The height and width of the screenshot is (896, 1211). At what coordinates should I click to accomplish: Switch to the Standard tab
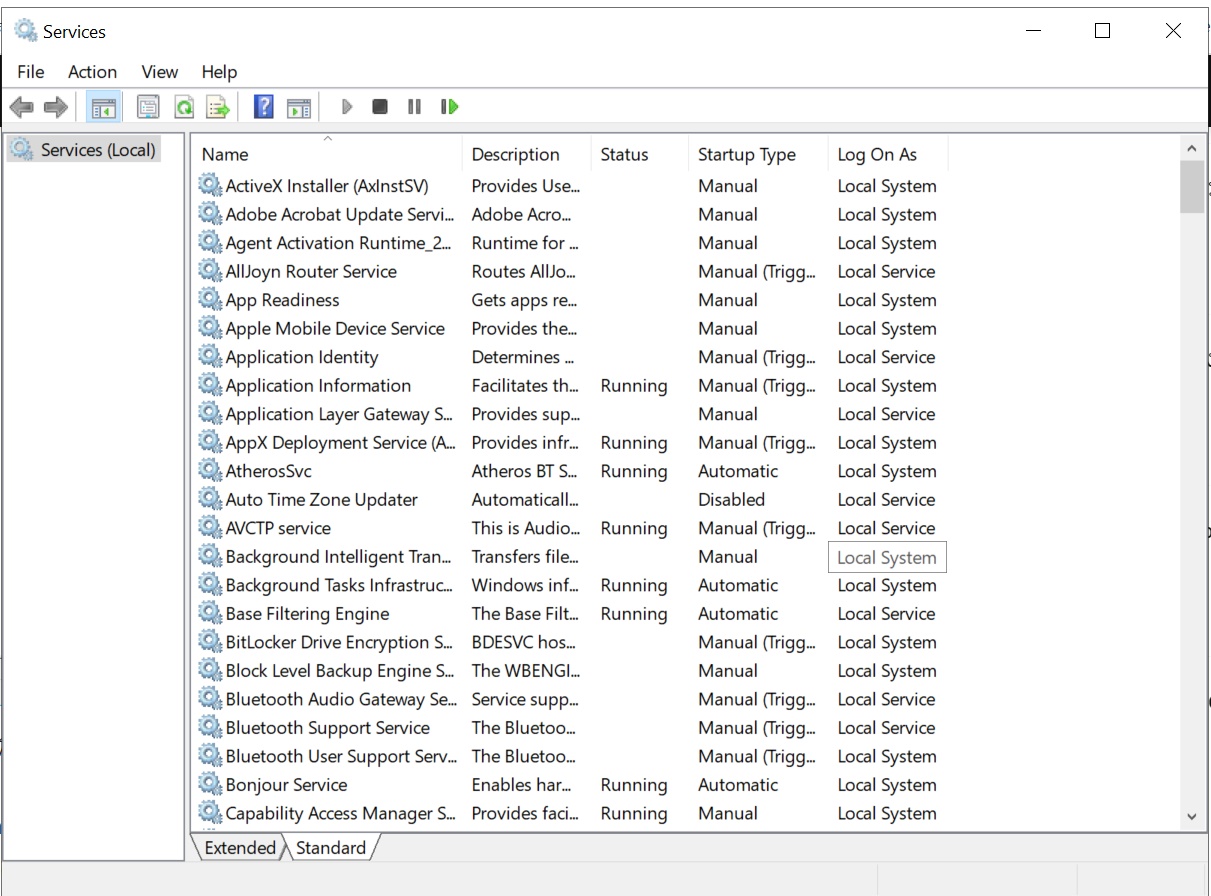(x=331, y=848)
